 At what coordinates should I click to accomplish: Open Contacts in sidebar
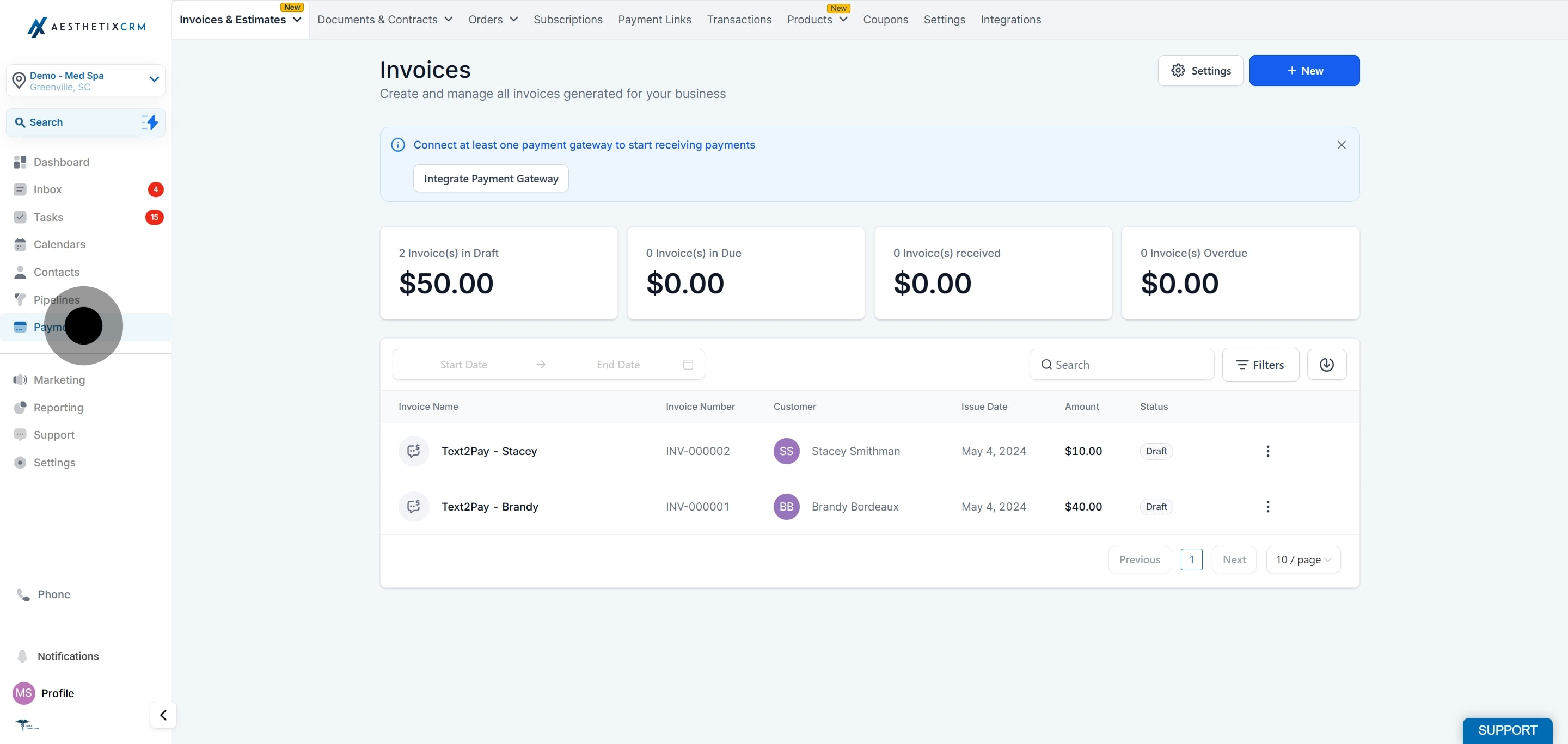click(56, 272)
